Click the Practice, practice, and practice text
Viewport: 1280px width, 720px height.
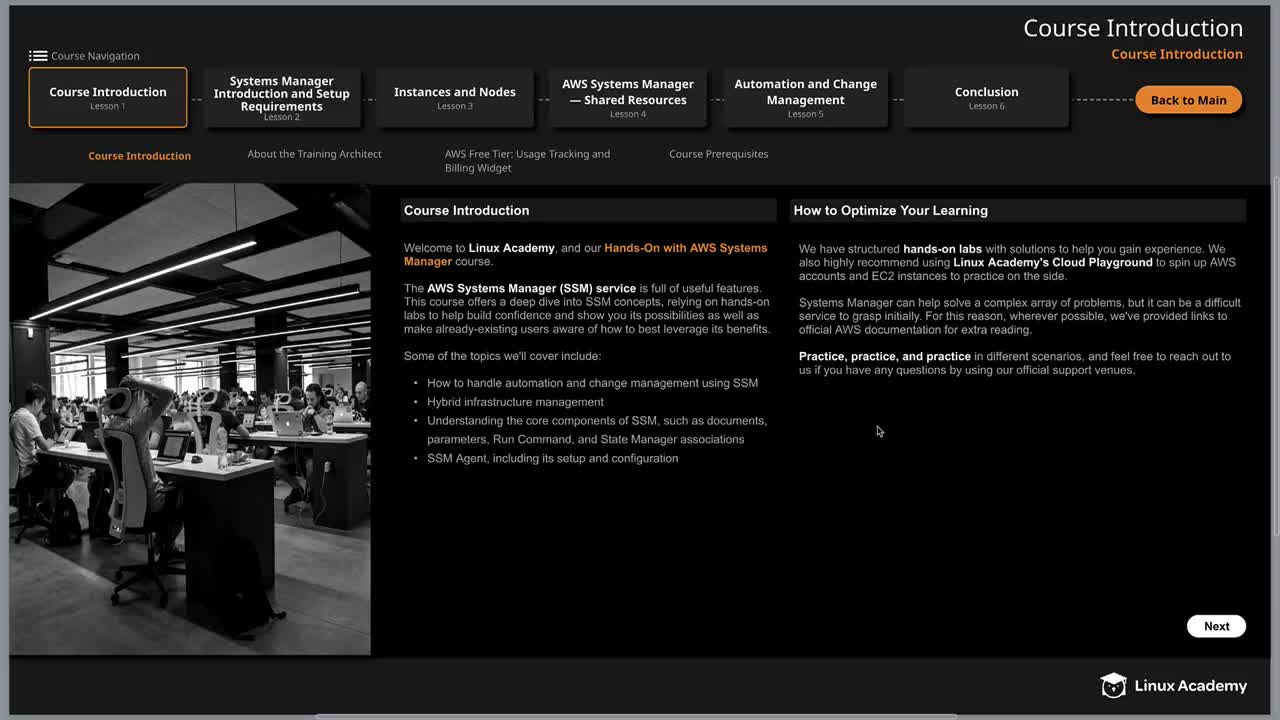pos(885,356)
